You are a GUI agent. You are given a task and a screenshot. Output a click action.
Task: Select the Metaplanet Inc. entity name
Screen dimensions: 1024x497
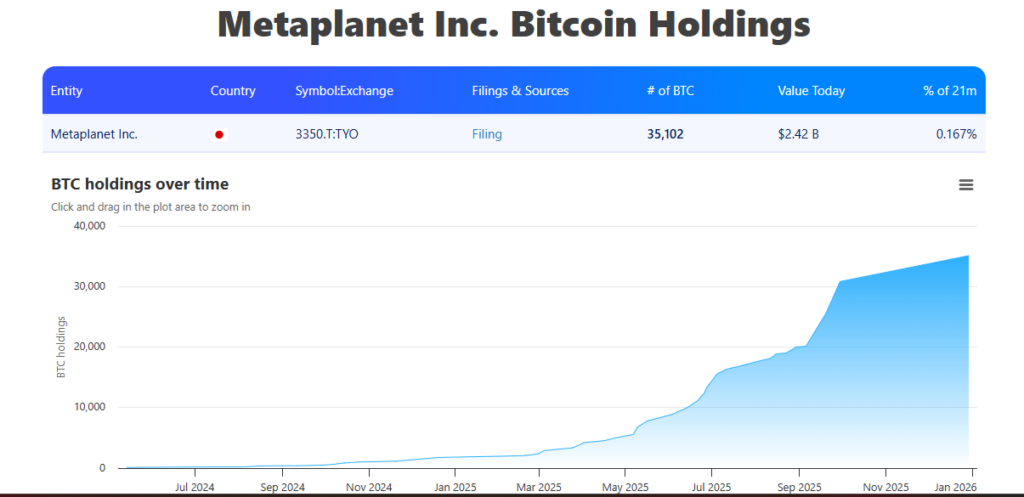click(94, 134)
